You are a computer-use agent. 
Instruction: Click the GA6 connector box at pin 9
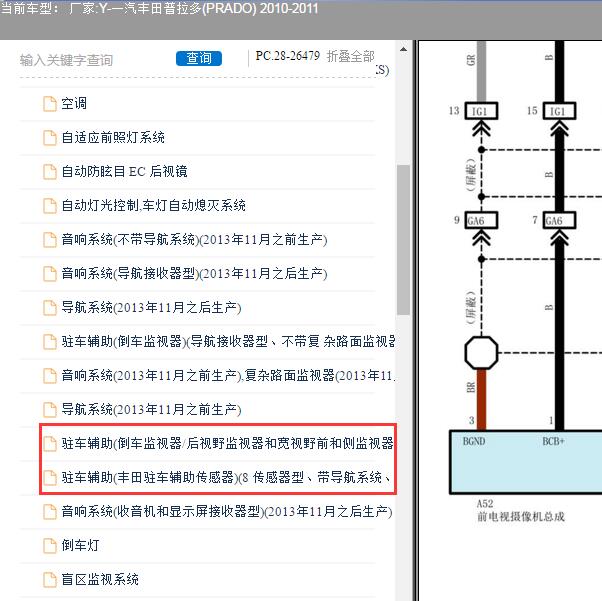481,220
